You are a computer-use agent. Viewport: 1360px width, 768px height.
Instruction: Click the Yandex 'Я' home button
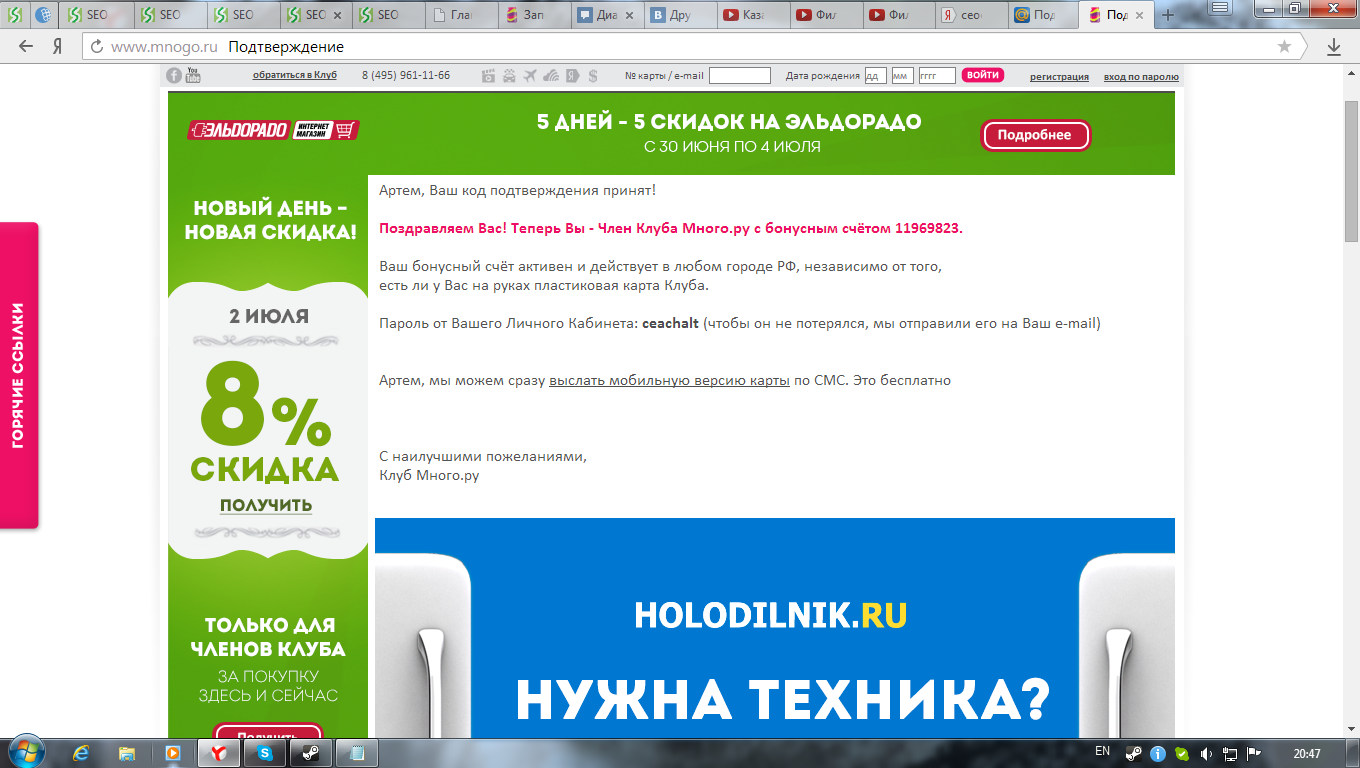58,47
